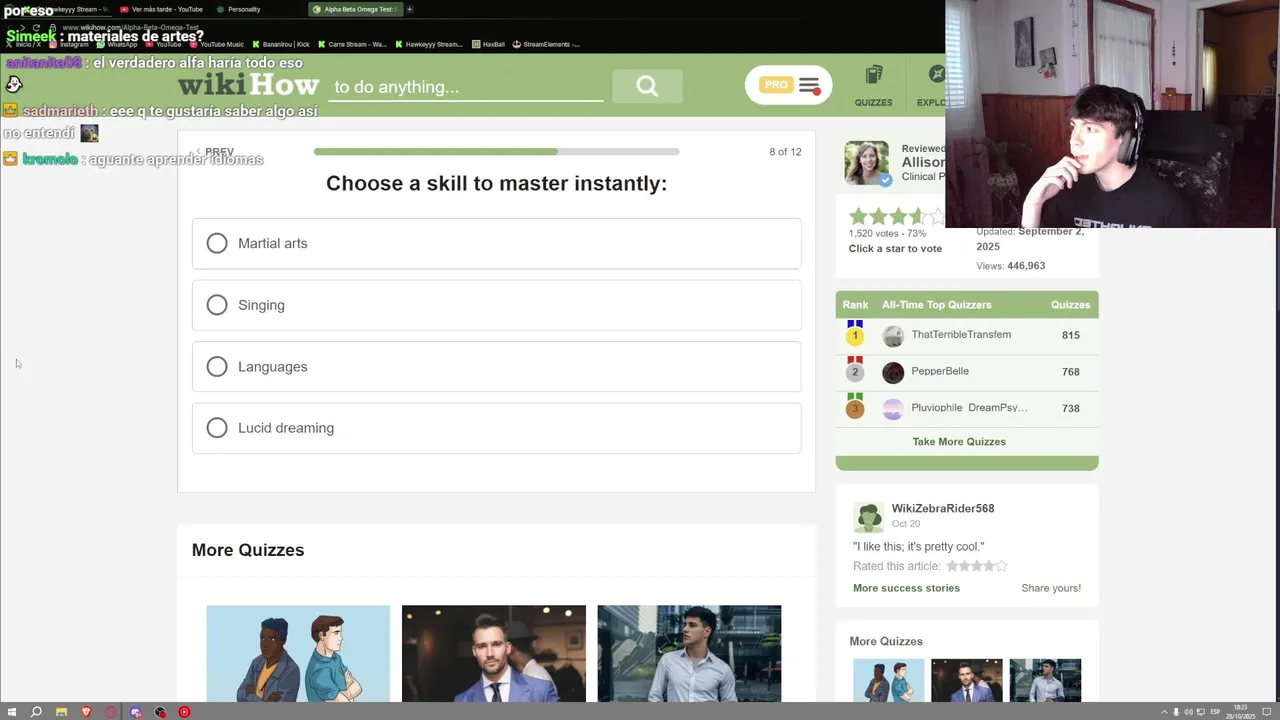Open the Windows Start button
Viewport: 1280px width, 720px height.
pos(12,712)
